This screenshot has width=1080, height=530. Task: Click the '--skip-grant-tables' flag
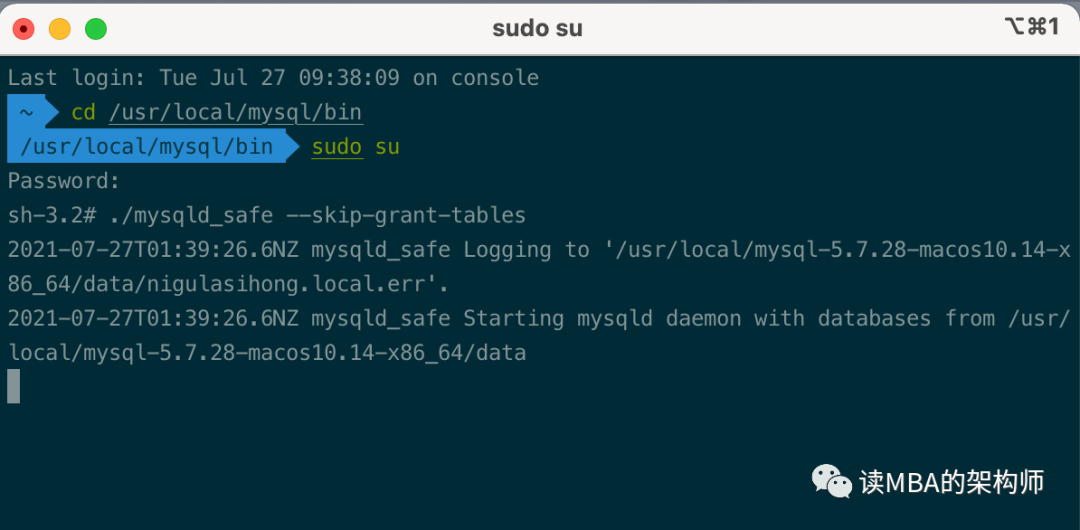coord(406,216)
